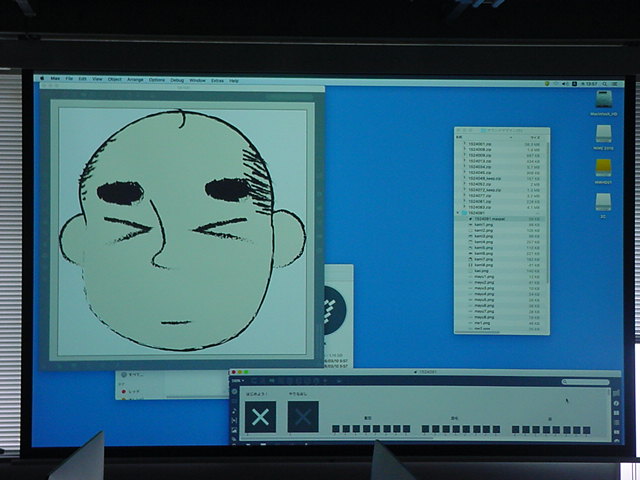
Task: Toggle last small toggle in left group
Action: (407, 429)
